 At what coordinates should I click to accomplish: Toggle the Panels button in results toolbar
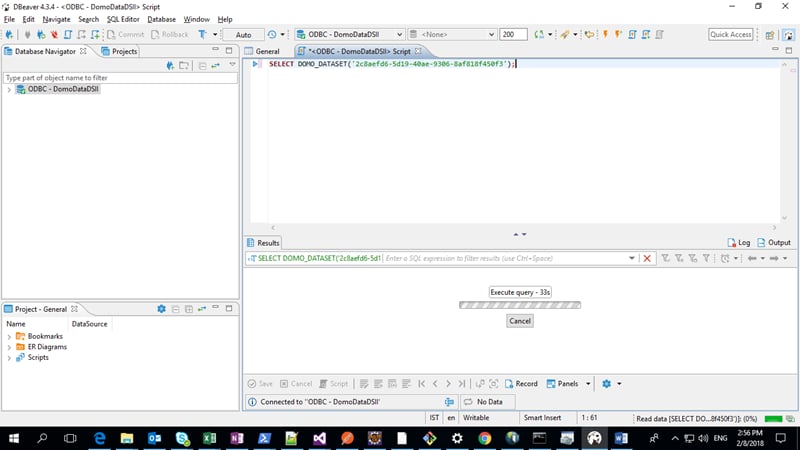(x=562, y=384)
